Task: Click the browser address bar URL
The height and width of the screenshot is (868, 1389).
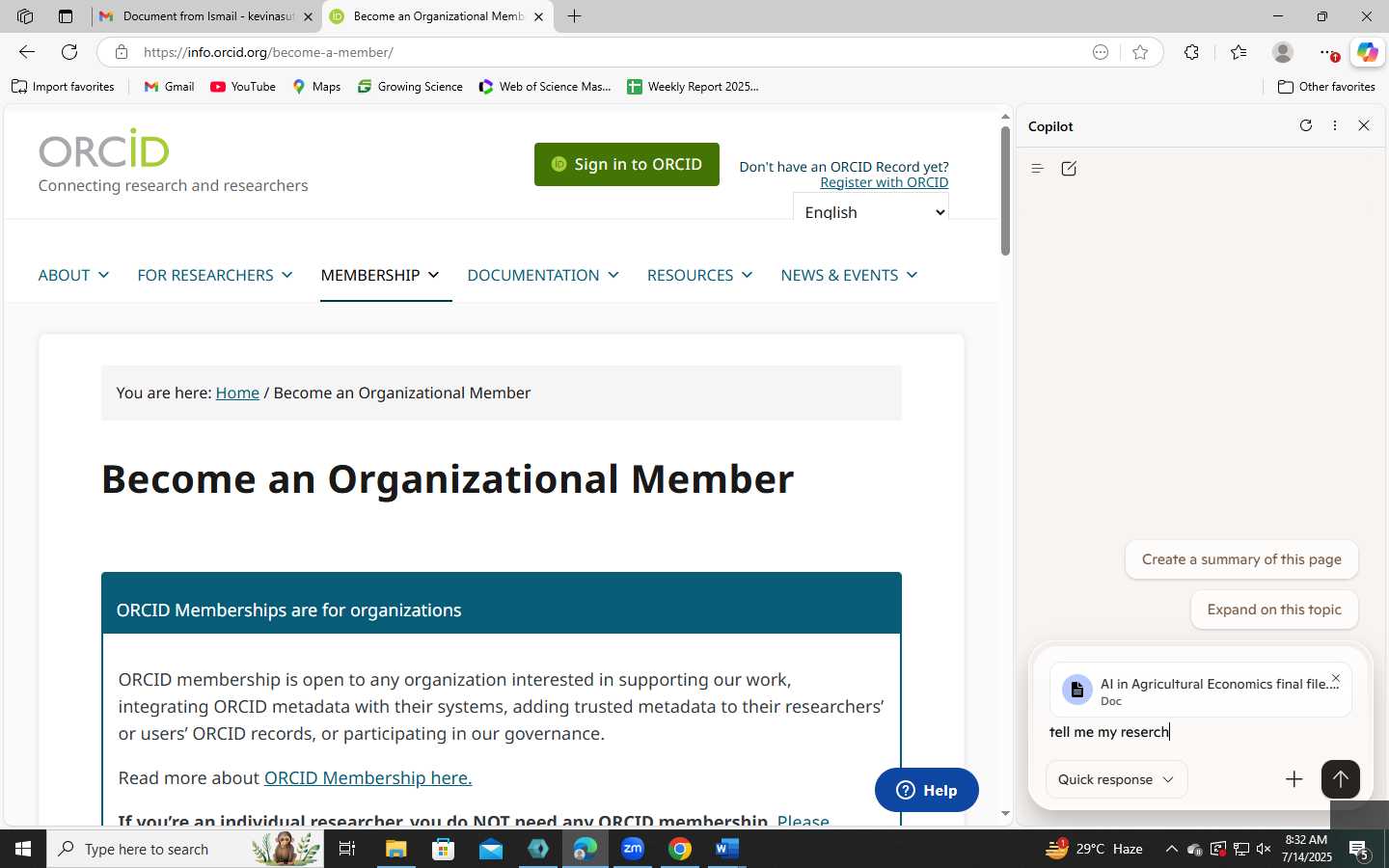Action: point(268,52)
